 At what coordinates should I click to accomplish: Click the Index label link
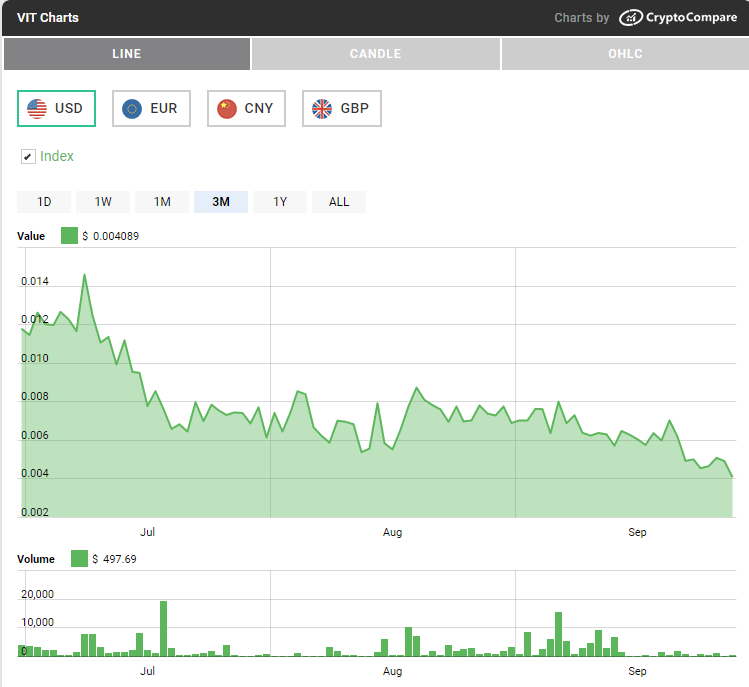tap(57, 156)
